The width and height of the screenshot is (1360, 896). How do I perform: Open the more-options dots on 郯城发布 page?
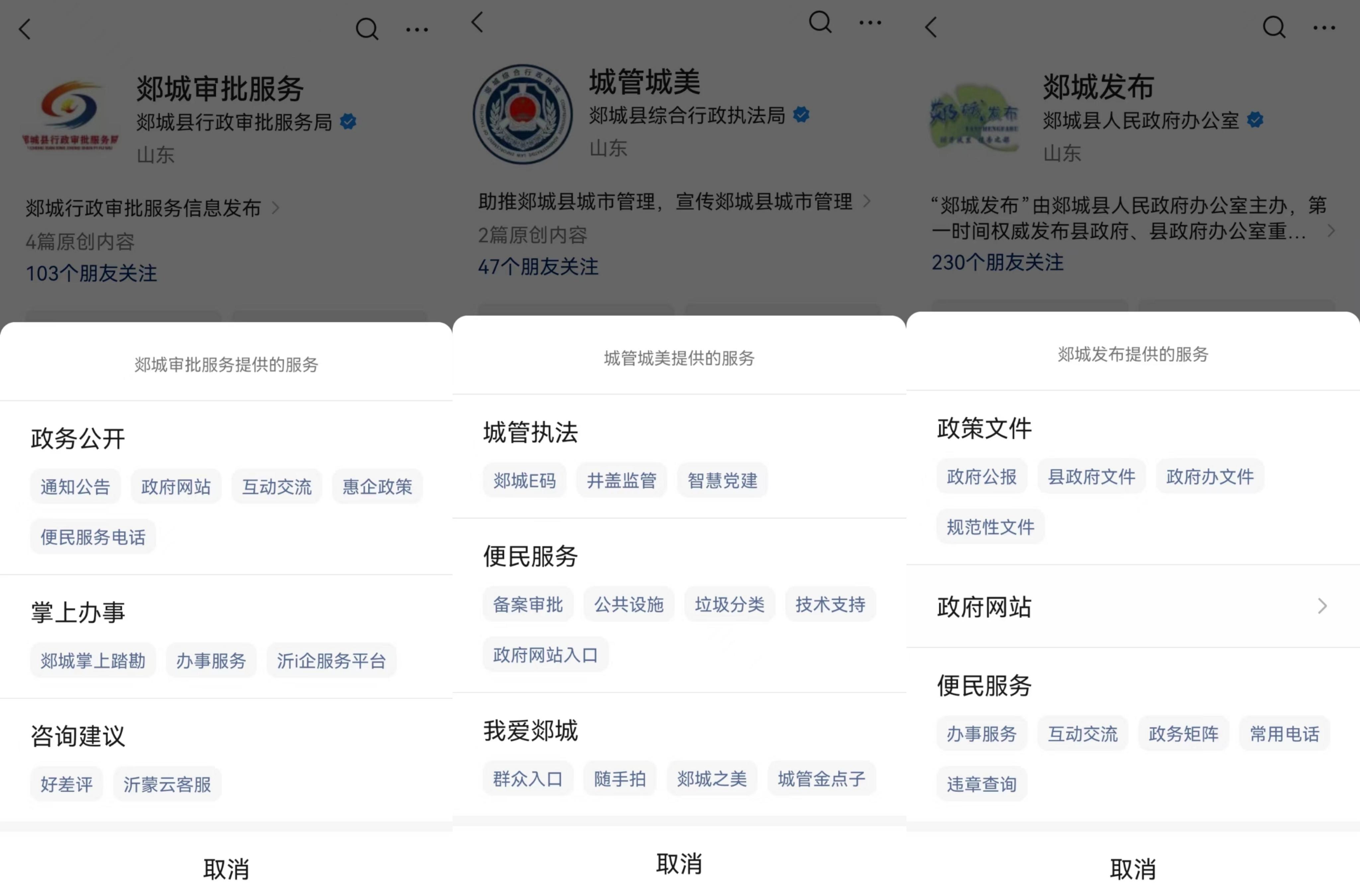[x=1324, y=28]
